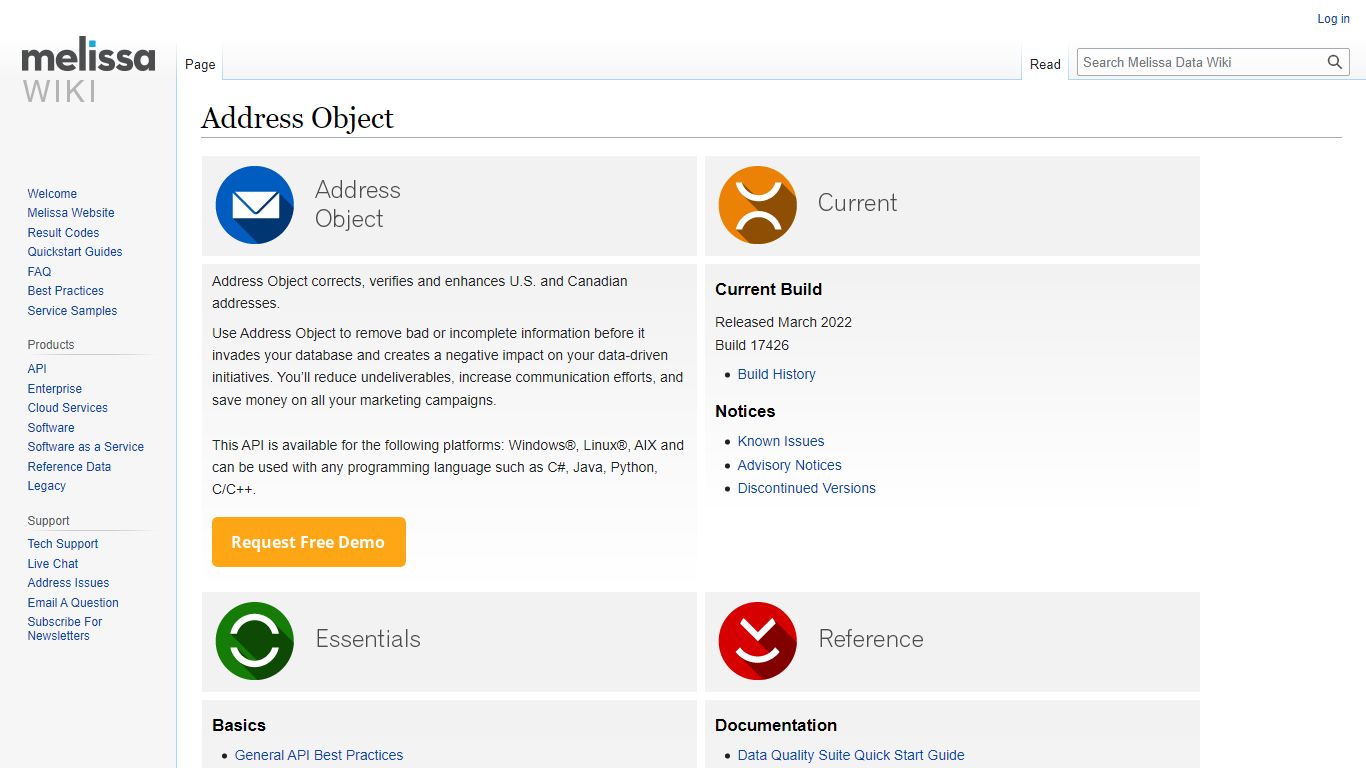Click the Products sidebar heading
1366x768 pixels.
[51, 345]
